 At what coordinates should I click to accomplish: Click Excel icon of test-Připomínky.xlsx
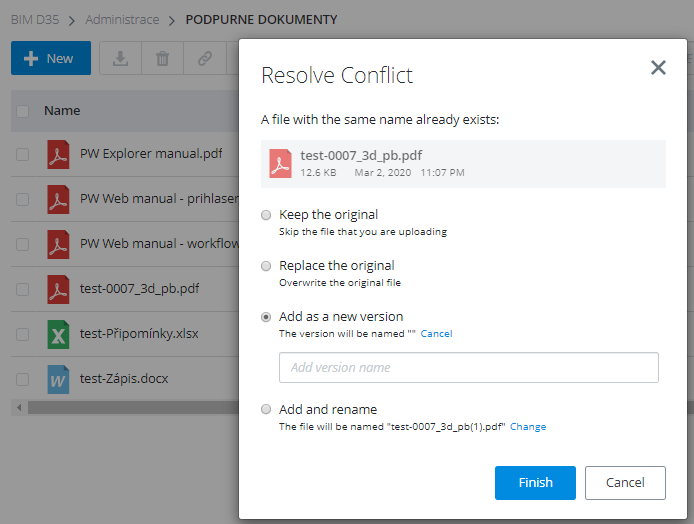[x=58, y=334]
